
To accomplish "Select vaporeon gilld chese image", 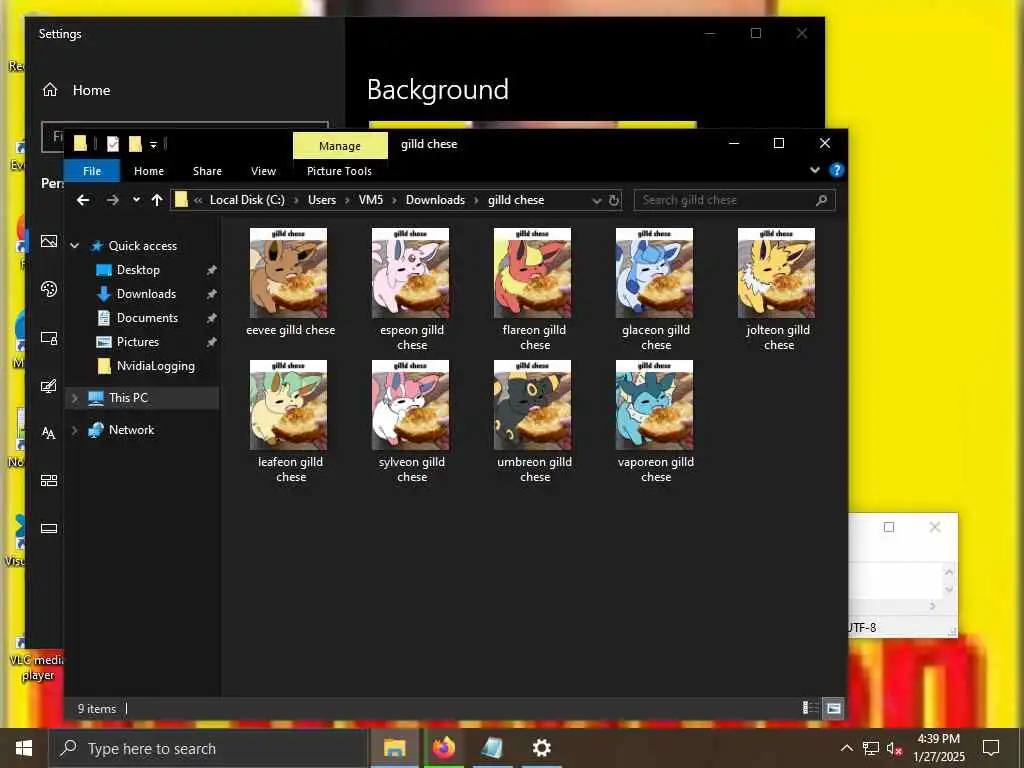I will [654, 421].
